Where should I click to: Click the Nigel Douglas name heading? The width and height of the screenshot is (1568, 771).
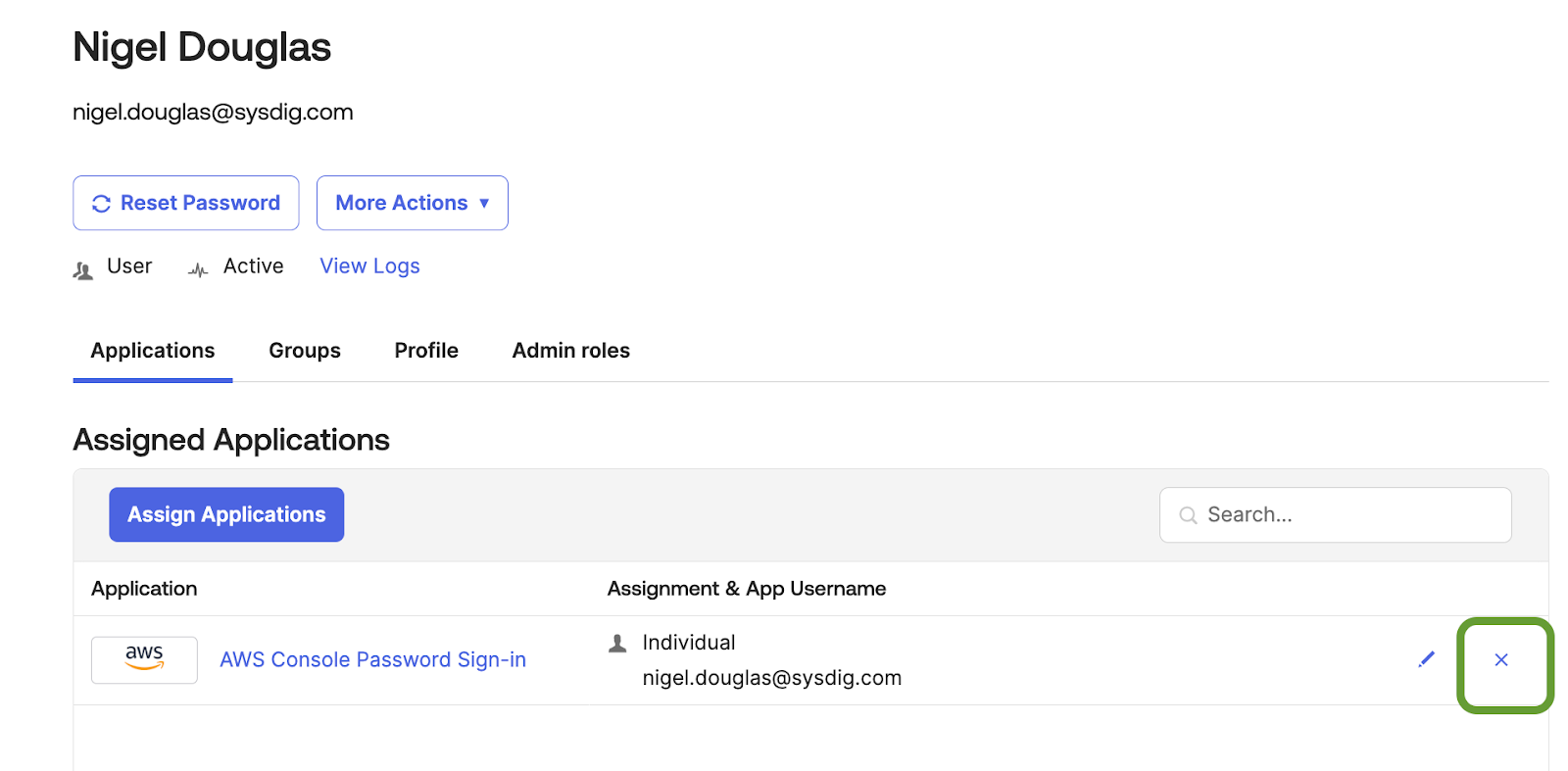(202, 47)
